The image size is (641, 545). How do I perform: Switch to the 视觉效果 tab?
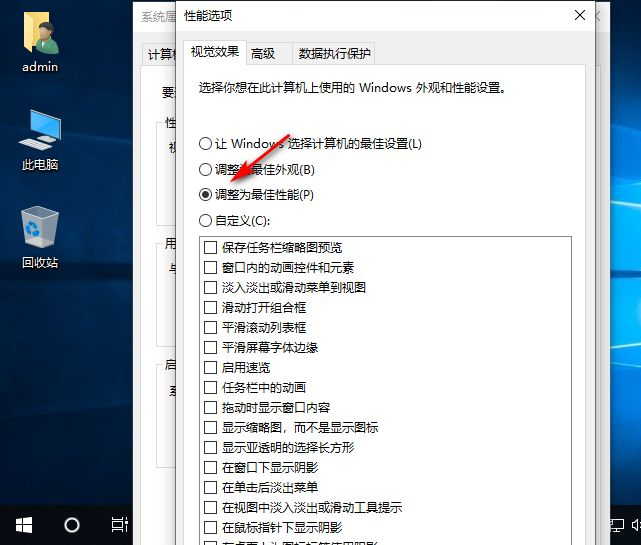pos(215,52)
